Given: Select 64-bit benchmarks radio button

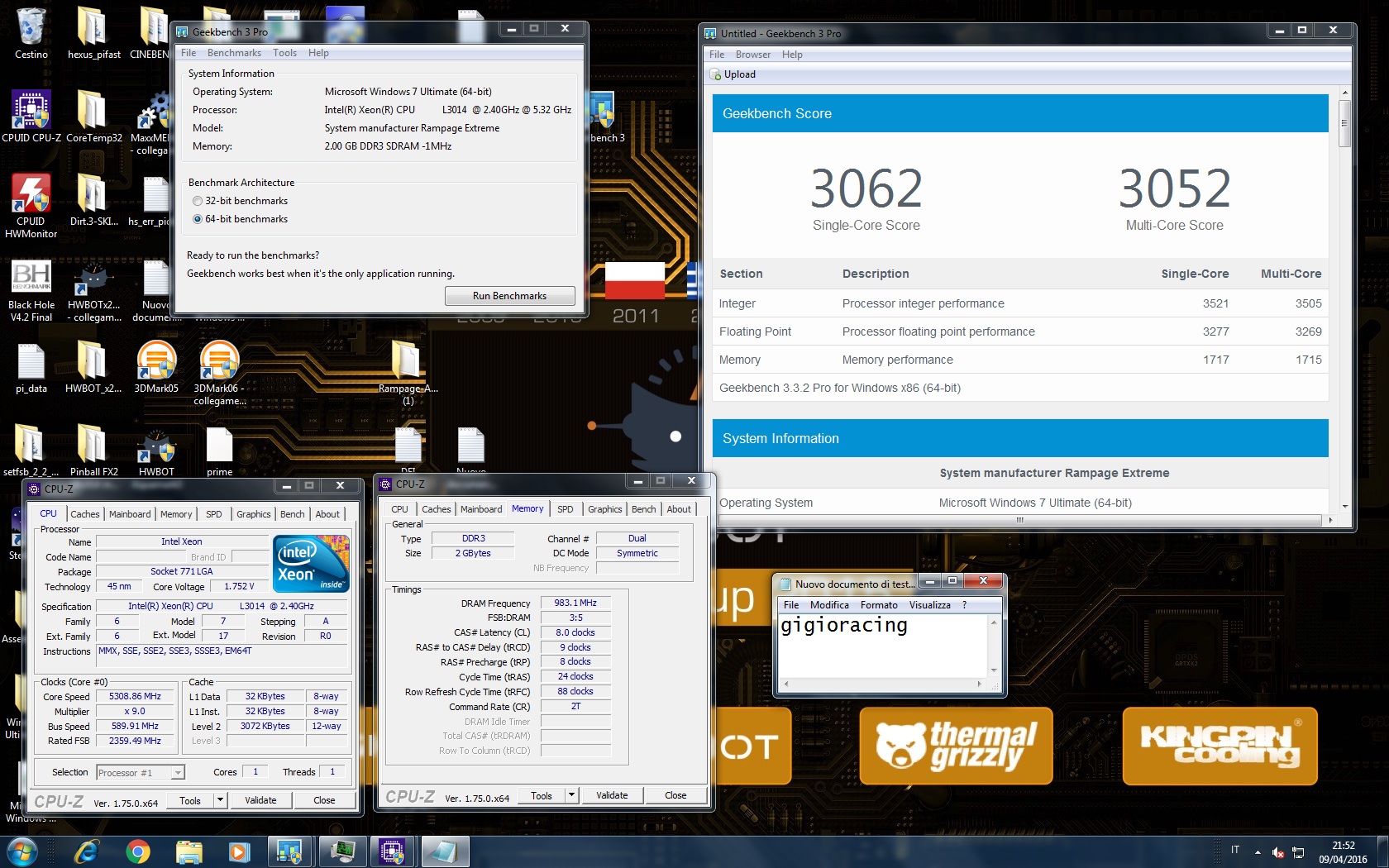Looking at the screenshot, I should tap(198, 219).
